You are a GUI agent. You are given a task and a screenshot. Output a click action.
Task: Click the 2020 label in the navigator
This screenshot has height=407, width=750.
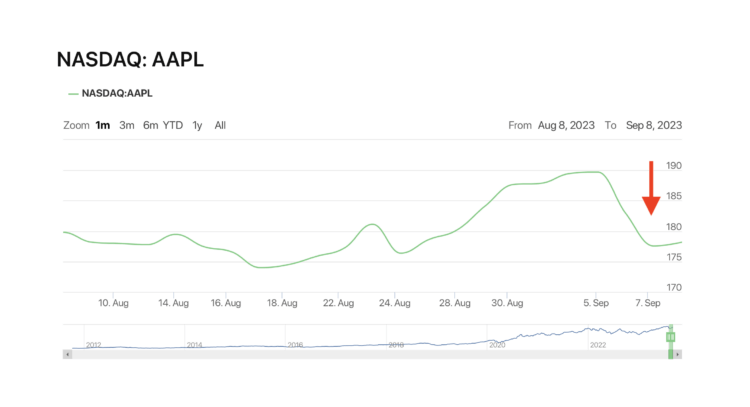(x=497, y=345)
